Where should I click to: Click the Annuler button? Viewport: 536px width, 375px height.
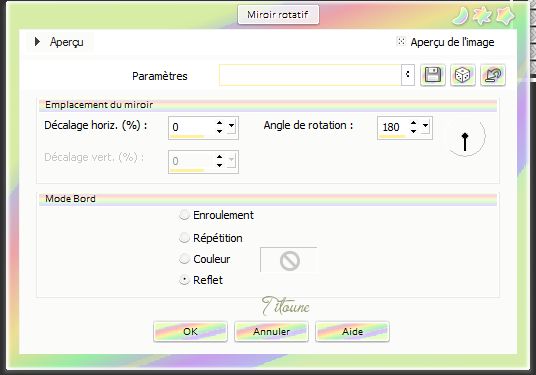click(271, 331)
